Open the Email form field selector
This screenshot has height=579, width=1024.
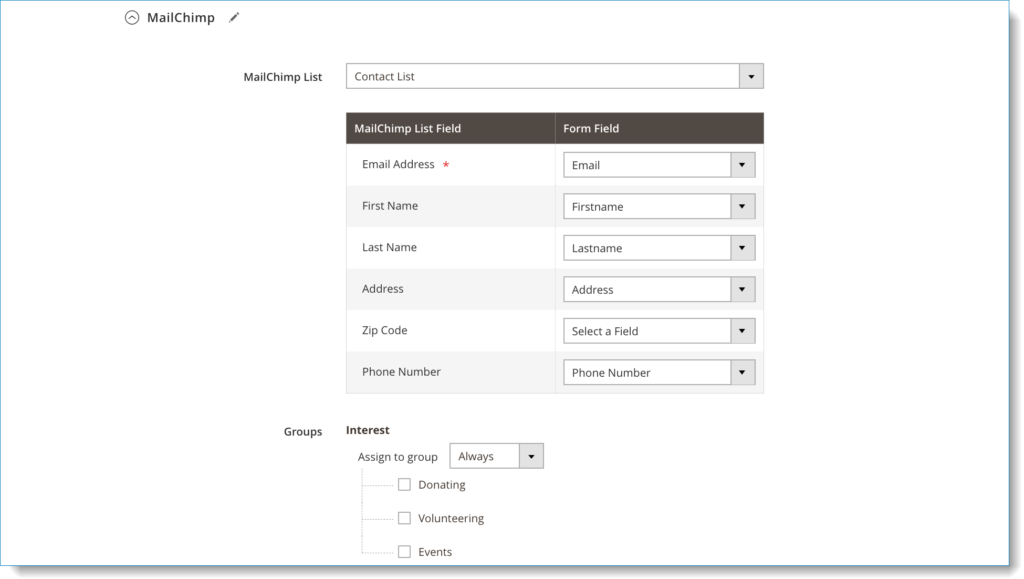pos(659,165)
